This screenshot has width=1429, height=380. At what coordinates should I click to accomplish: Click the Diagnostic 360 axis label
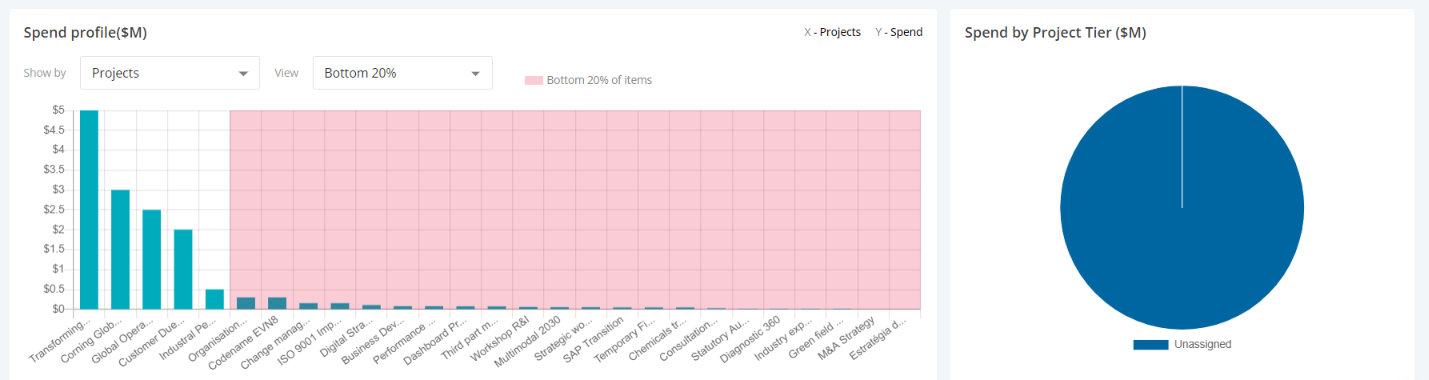[x=754, y=340]
